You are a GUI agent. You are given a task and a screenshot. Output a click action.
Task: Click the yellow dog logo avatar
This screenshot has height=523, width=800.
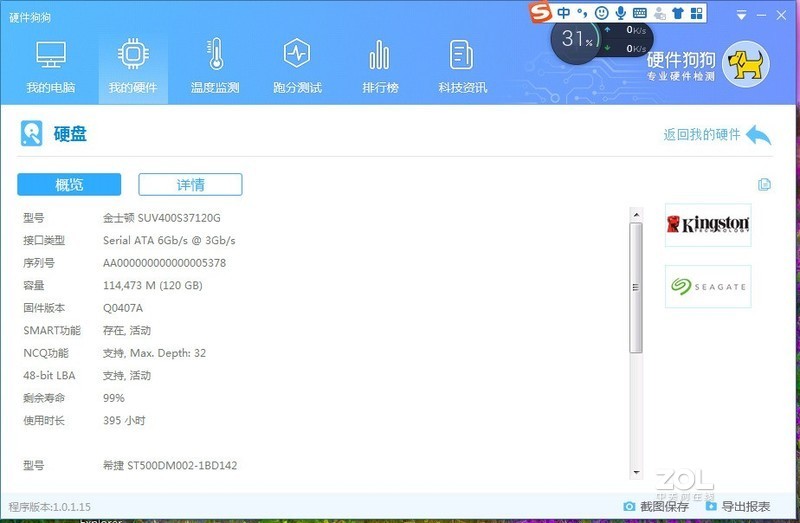[x=745, y=64]
